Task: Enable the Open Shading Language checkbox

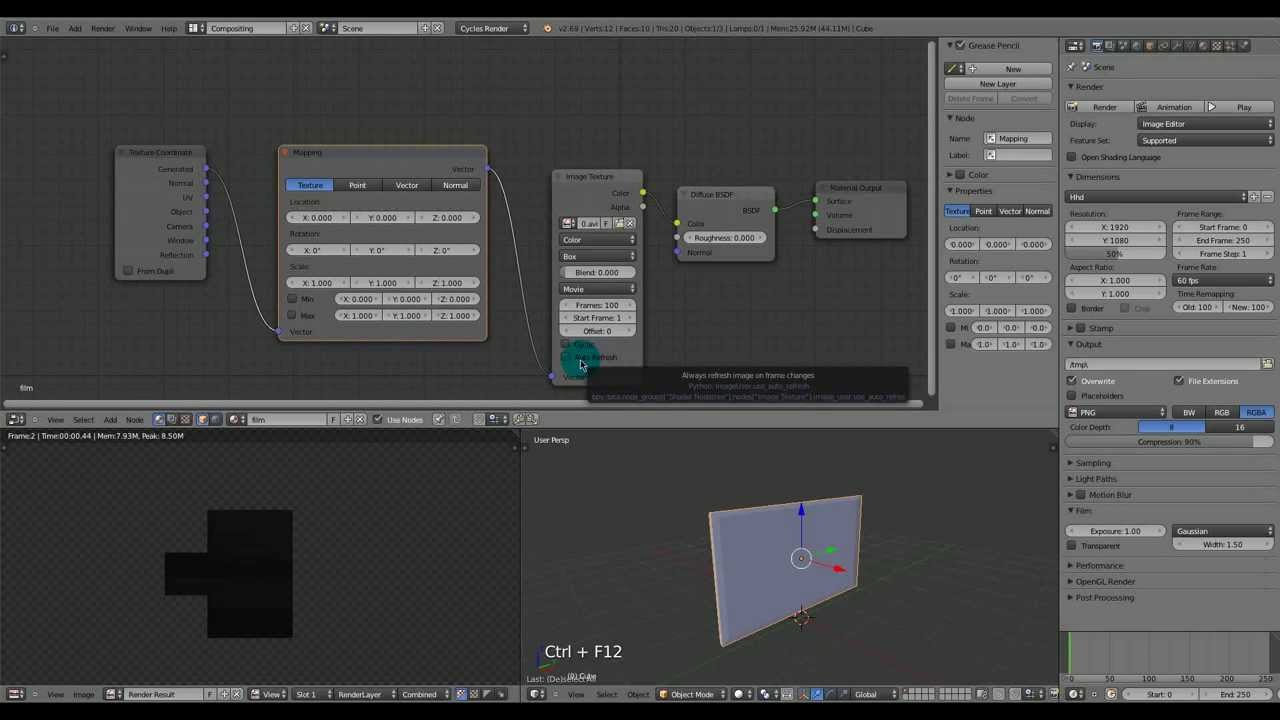Action: (1072, 157)
